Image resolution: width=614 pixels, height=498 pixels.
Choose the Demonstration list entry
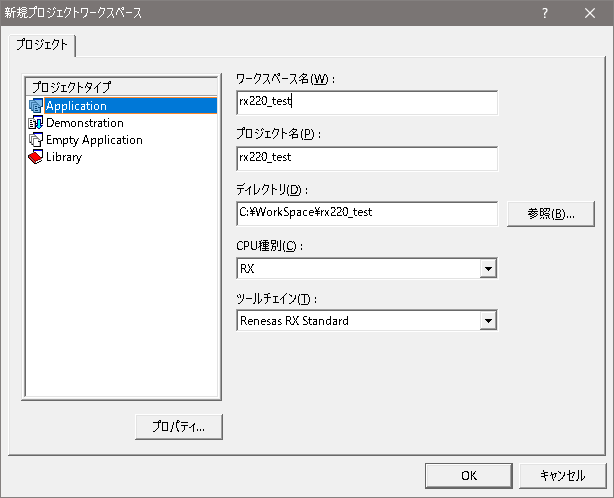tap(85, 123)
